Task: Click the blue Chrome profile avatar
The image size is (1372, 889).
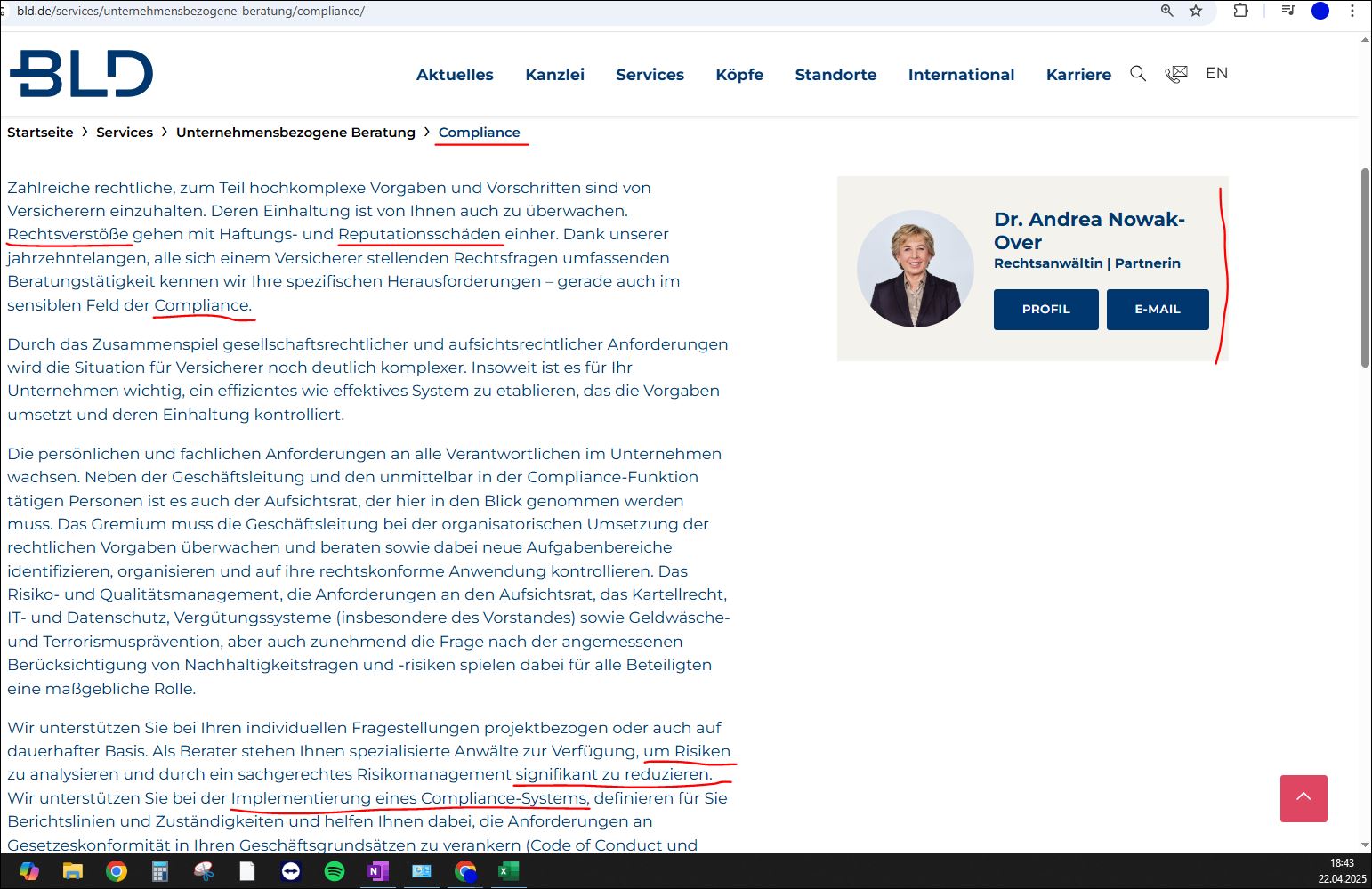Action: (1320, 11)
